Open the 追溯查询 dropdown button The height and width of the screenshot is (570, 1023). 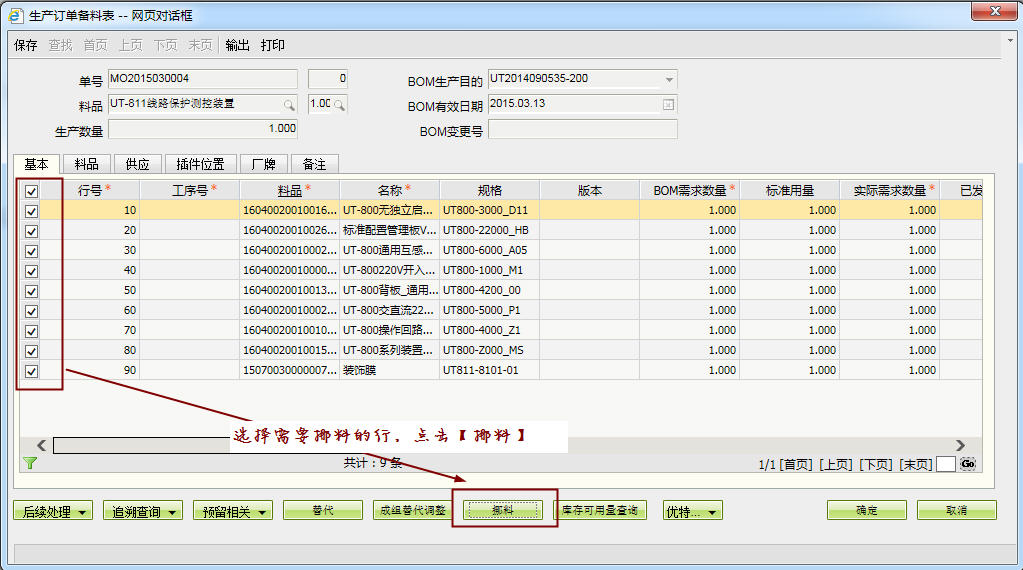pos(143,511)
